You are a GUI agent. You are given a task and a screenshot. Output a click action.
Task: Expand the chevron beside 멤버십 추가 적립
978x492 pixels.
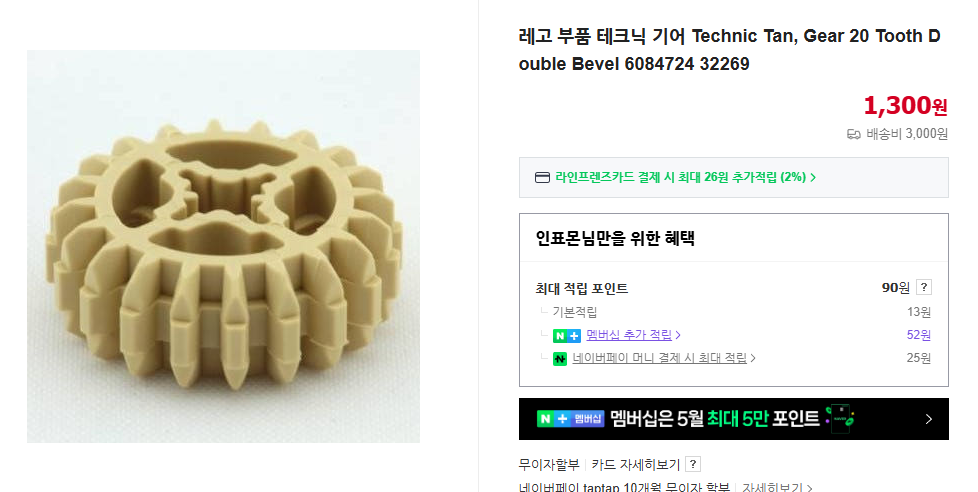click(x=678, y=335)
